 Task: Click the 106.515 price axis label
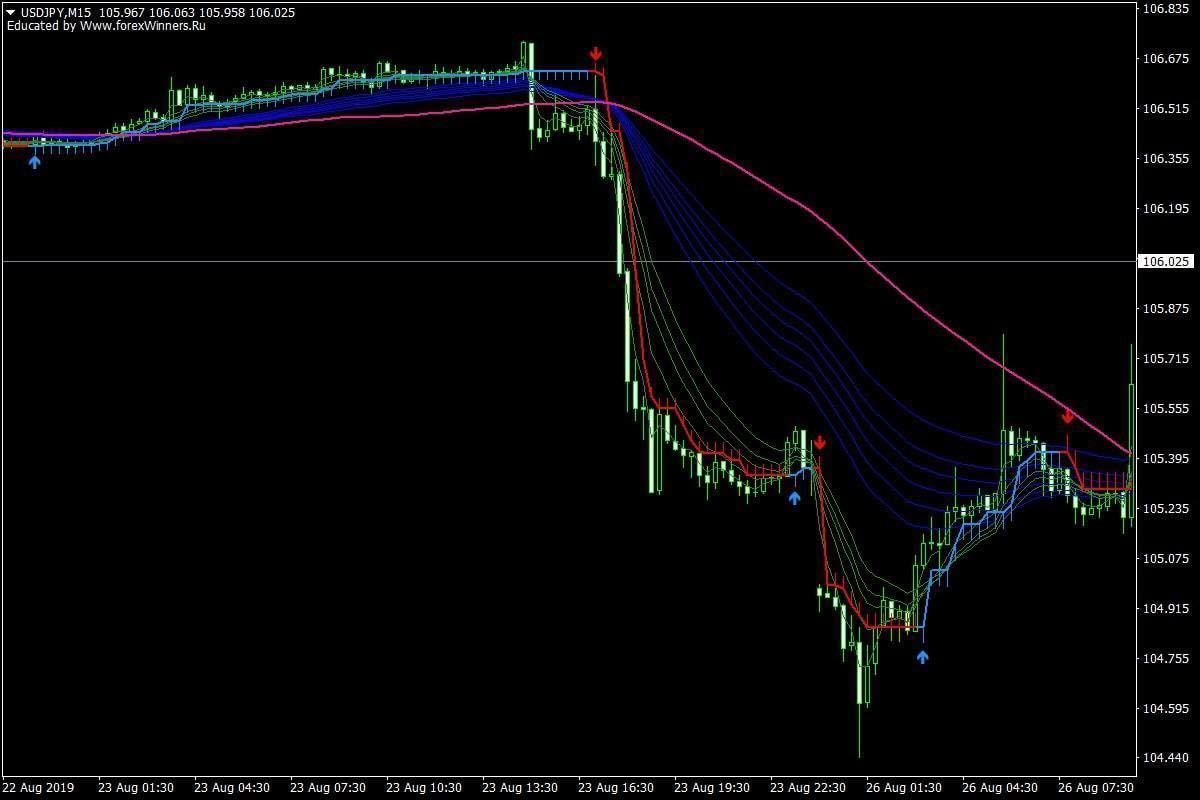[x=1166, y=109]
